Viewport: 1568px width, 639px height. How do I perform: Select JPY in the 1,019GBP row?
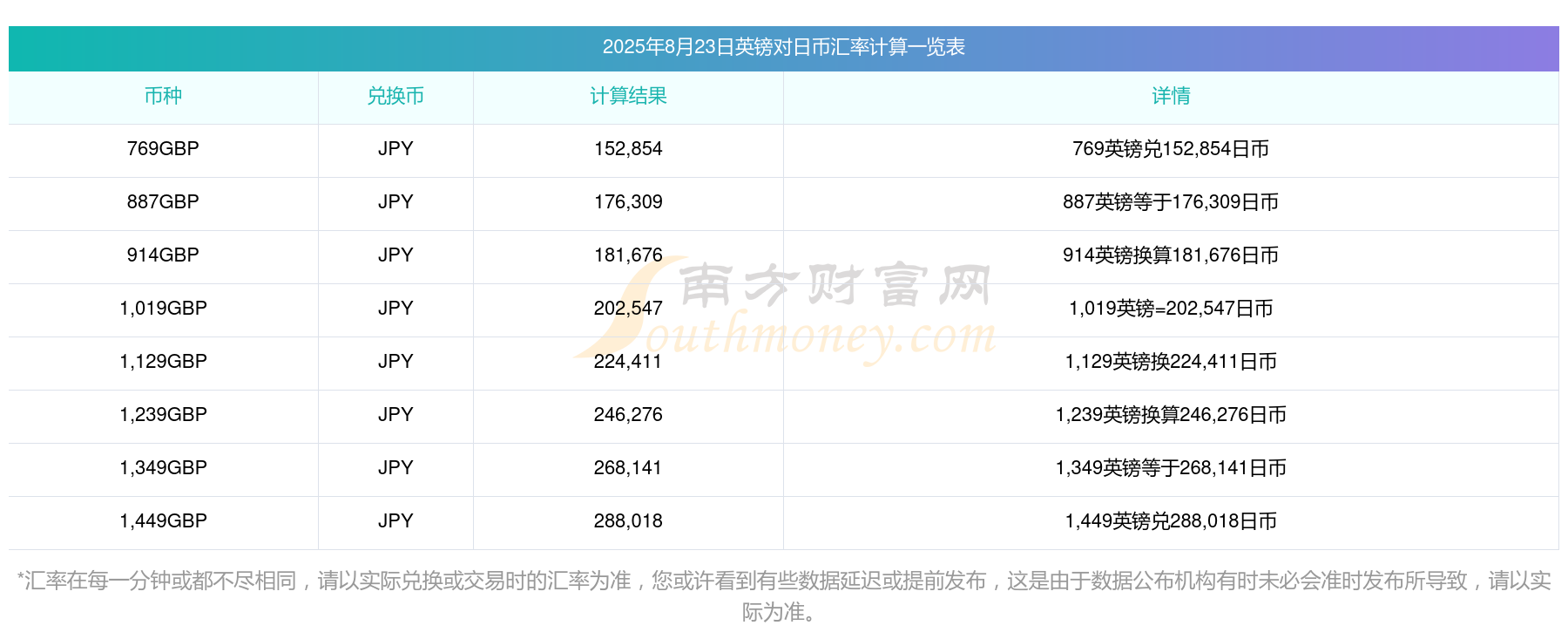(x=395, y=309)
